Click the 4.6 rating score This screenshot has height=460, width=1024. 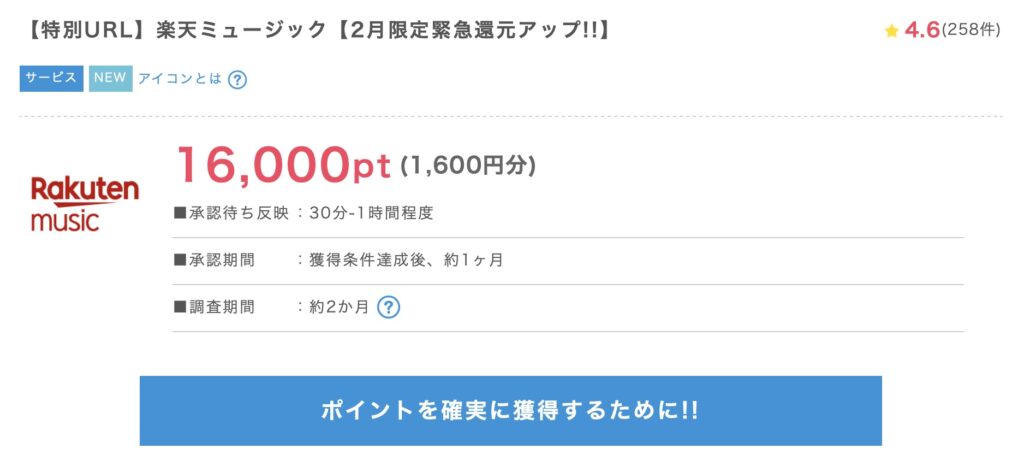(x=921, y=30)
